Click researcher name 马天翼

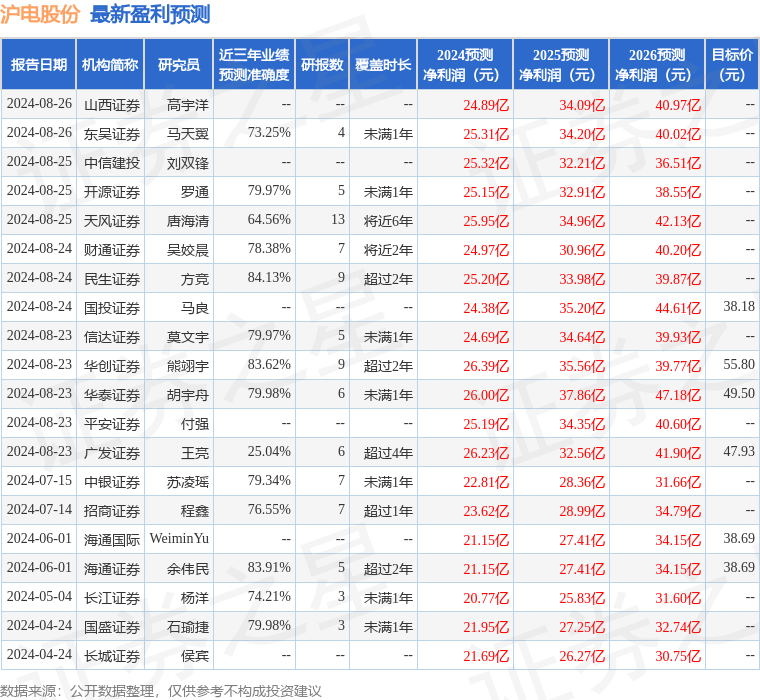click(x=188, y=134)
